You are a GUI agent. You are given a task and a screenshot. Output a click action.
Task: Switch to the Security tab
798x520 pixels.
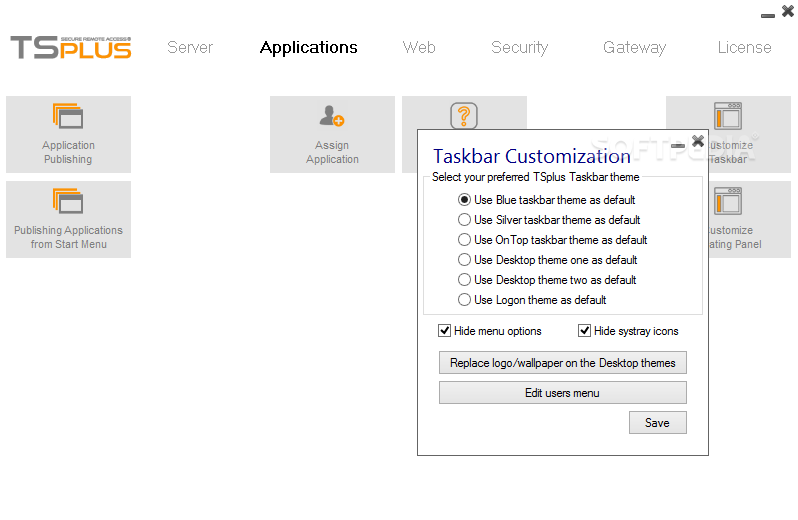[520, 47]
